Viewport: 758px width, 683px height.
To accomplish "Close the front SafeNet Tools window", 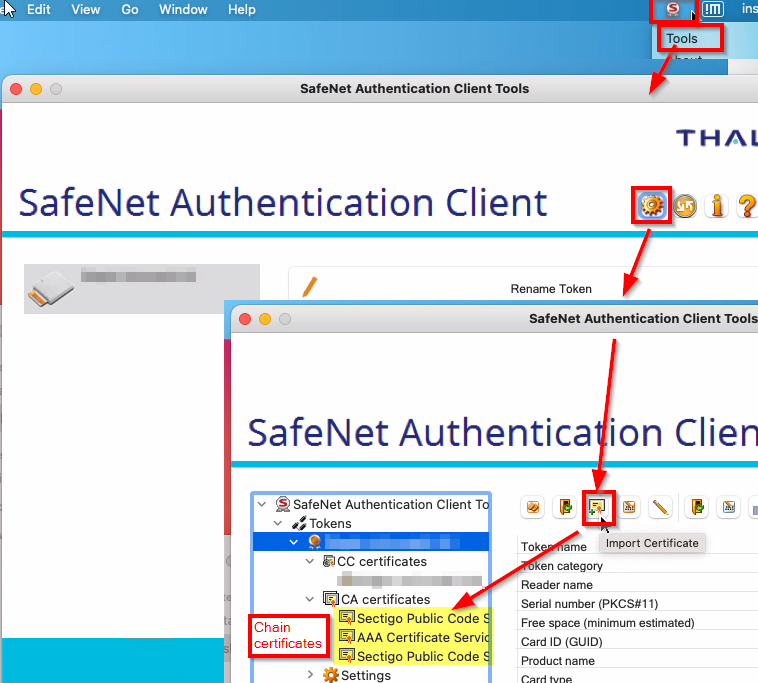I will 245,319.
